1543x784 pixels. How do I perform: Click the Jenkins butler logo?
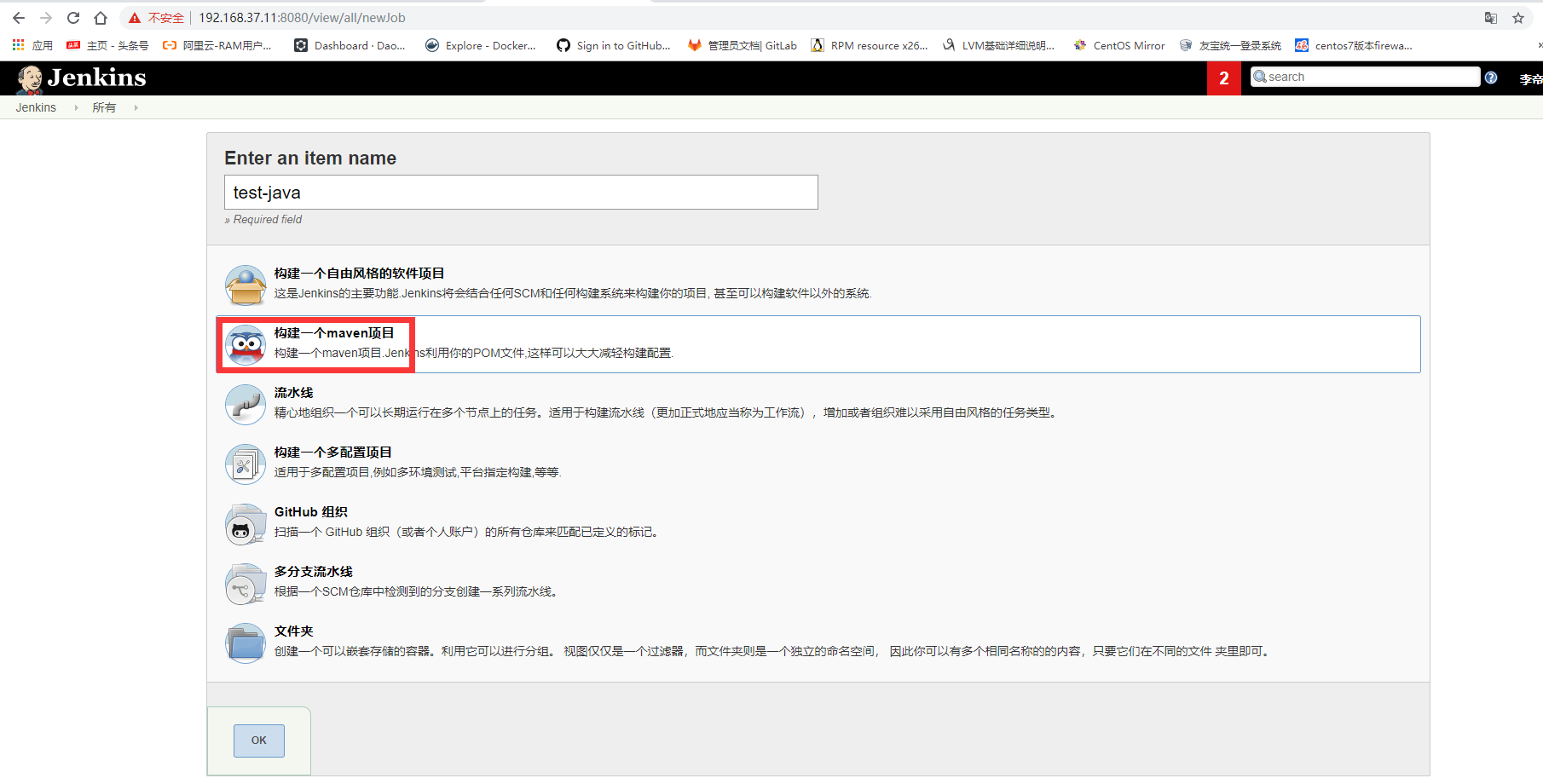pos(30,78)
